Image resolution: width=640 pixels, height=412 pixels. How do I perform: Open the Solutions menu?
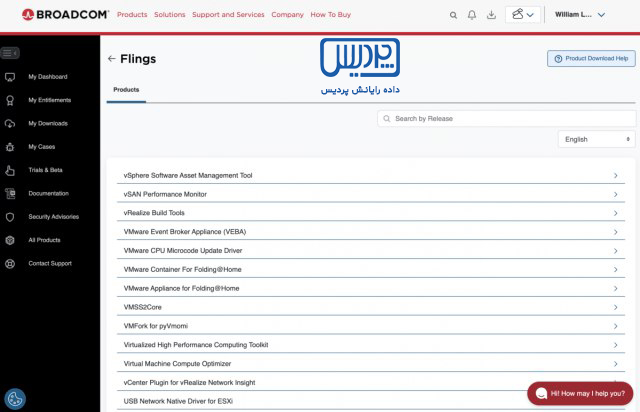pyautogui.click(x=169, y=15)
